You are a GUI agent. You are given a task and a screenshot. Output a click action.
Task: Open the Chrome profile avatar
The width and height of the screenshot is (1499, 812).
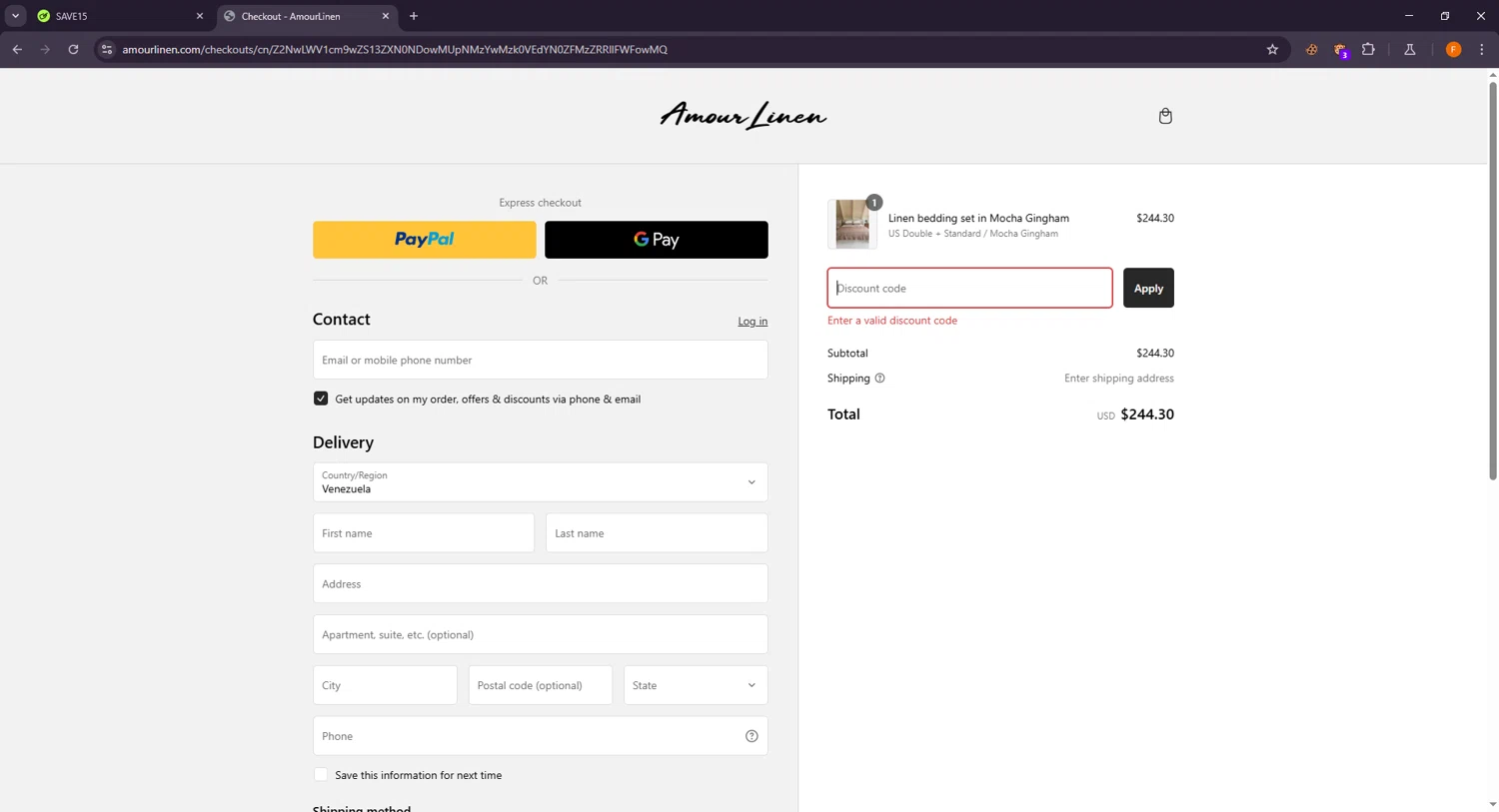click(x=1453, y=49)
